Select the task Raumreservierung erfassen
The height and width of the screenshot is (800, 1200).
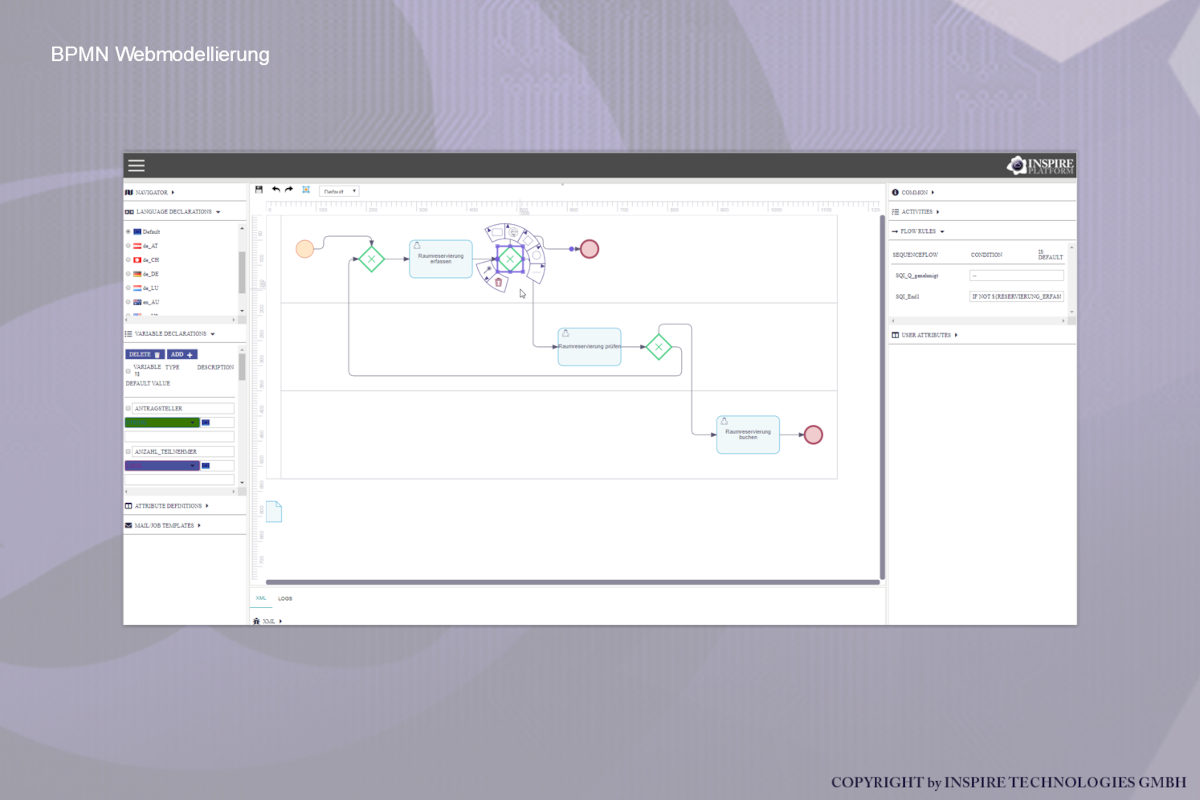(440, 259)
